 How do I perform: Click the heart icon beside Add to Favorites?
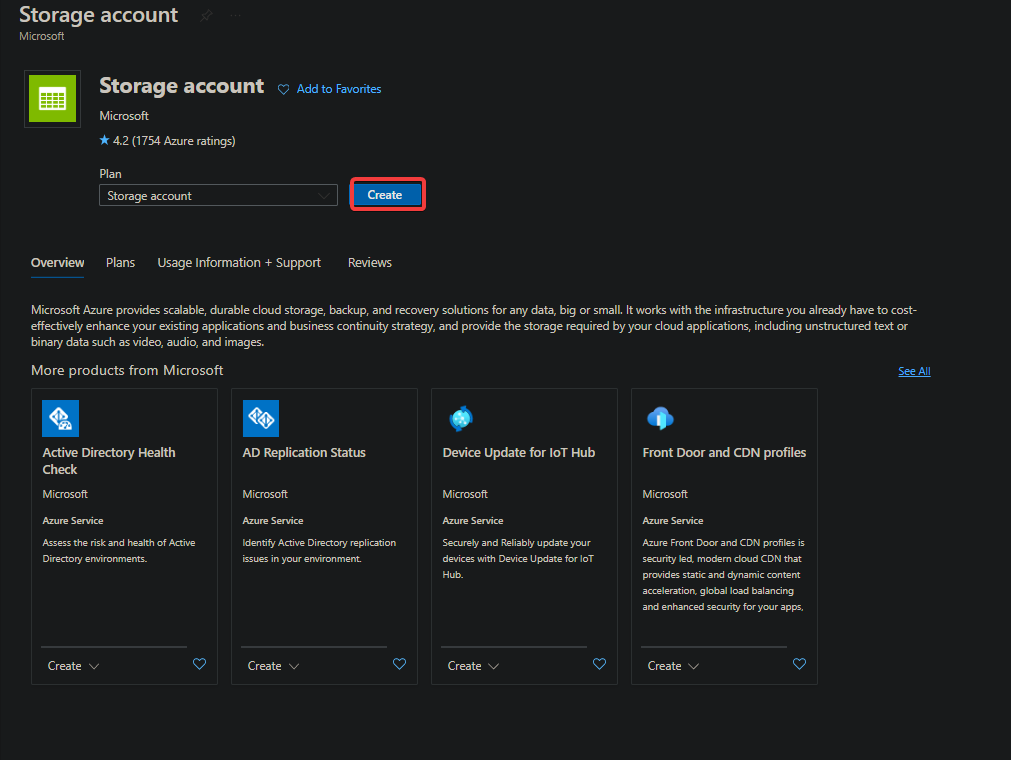coord(283,90)
